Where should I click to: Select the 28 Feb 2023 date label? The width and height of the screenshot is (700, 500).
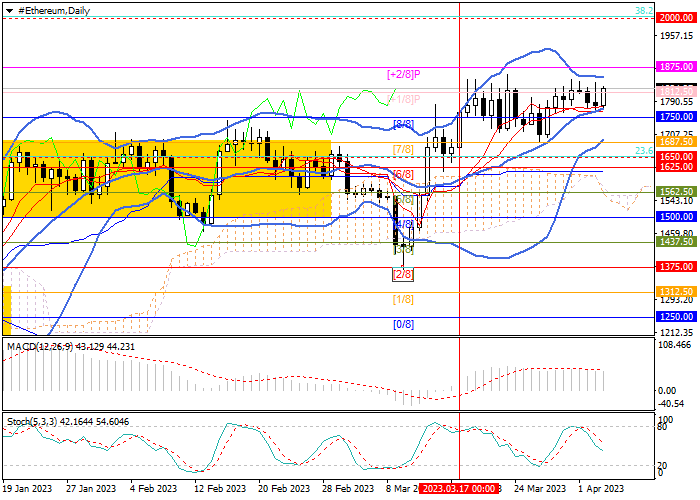(x=350, y=489)
